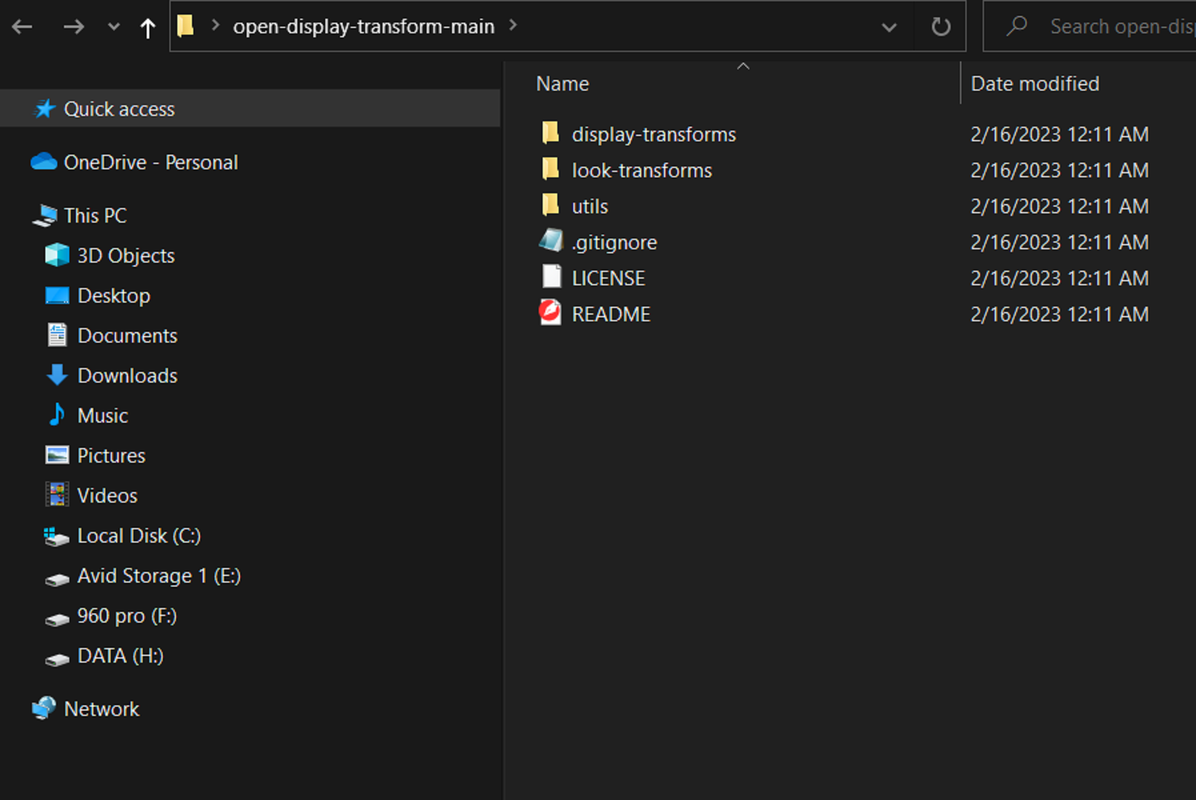
Task: Select LICENSE file name
Action: tap(608, 278)
